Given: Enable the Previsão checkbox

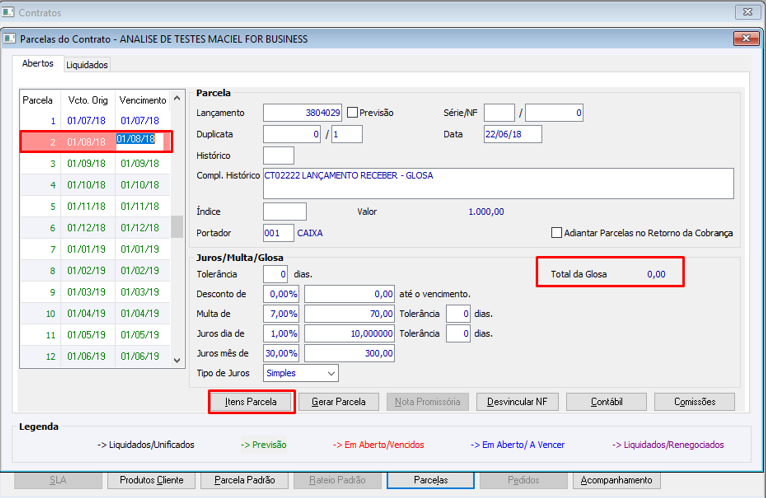Looking at the screenshot, I should (352, 113).
